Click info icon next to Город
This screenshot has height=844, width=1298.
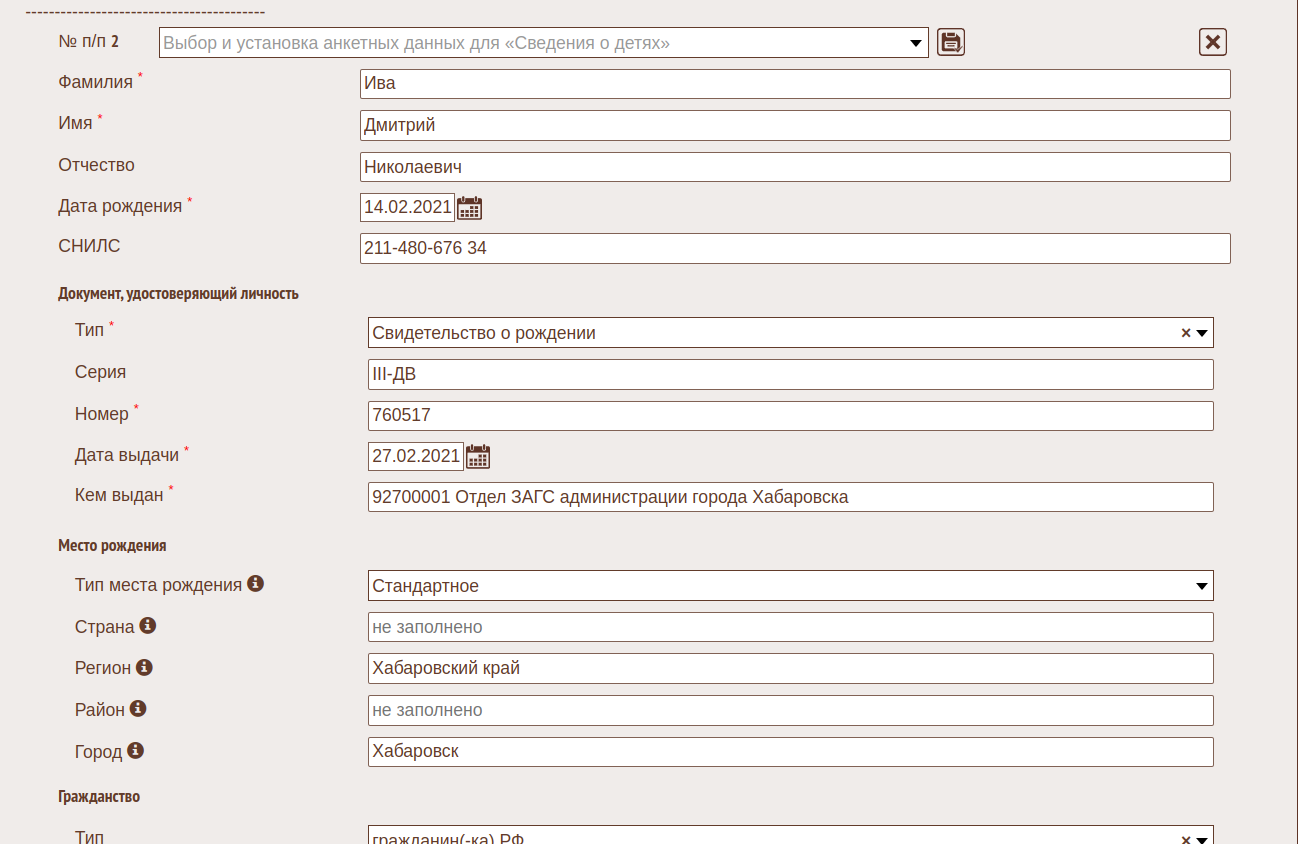point(135,750)
